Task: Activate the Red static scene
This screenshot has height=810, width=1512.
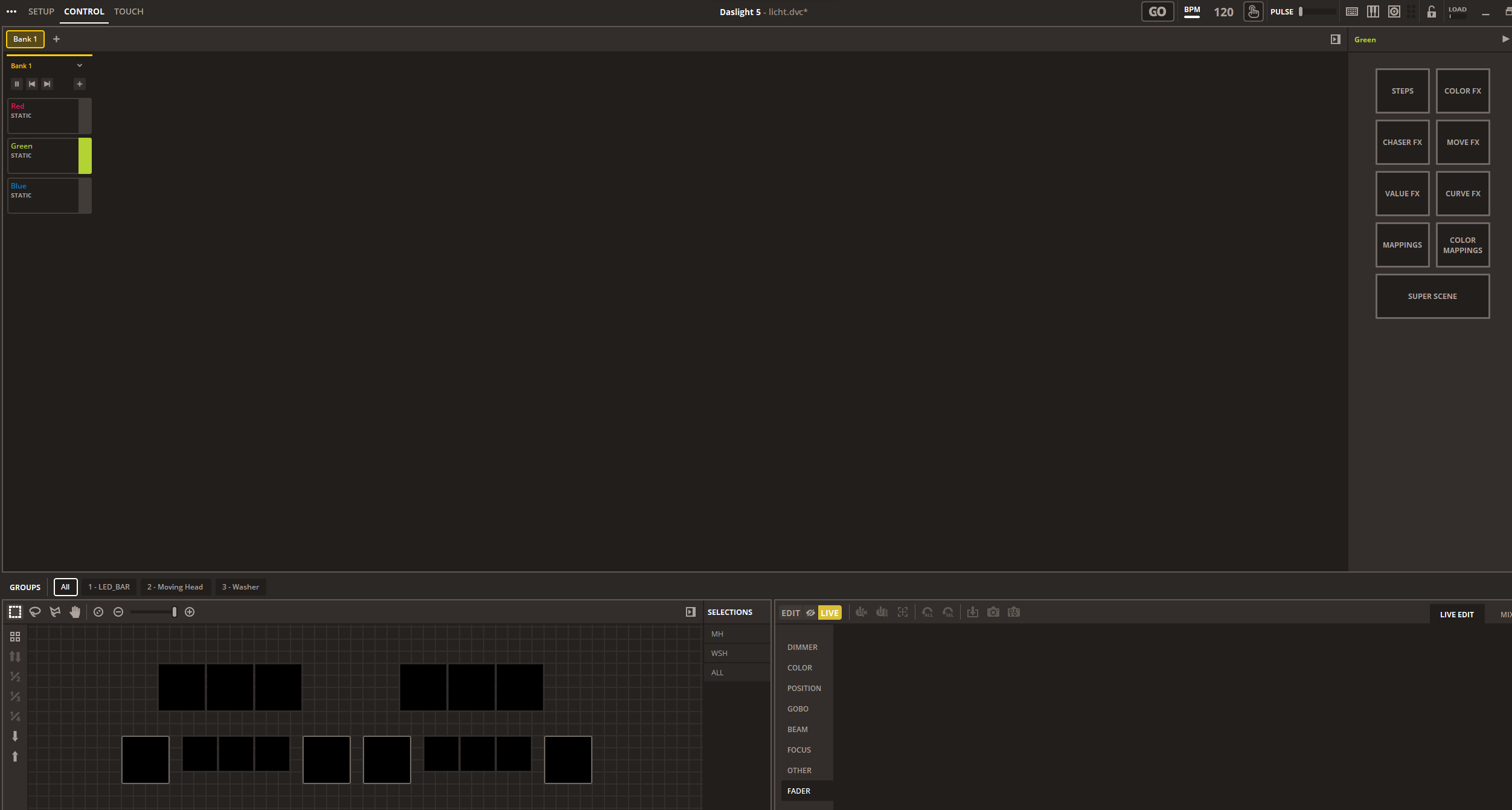Action: pyautogui.click(x=50, y=115)
